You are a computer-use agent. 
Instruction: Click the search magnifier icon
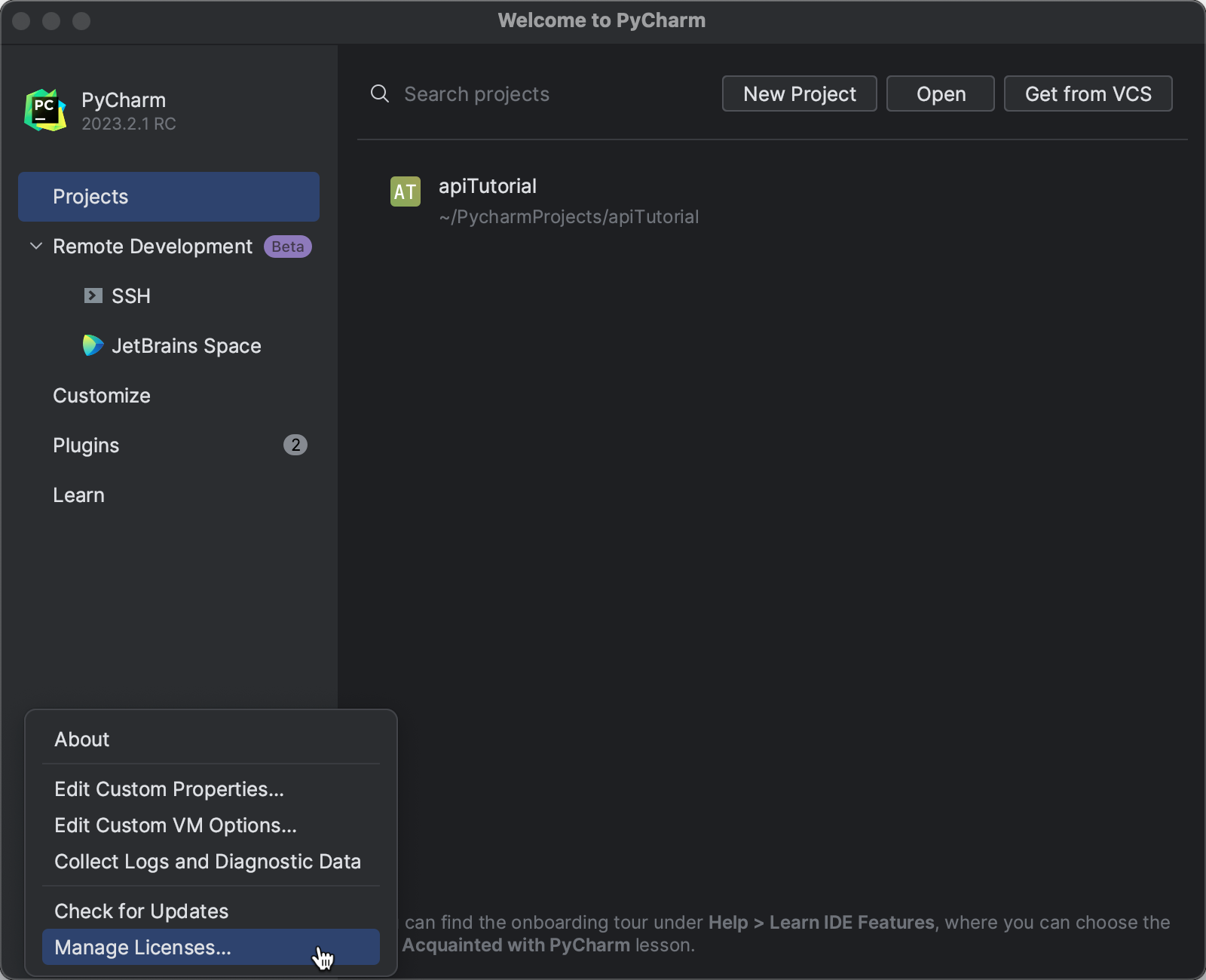coord(379,93)
